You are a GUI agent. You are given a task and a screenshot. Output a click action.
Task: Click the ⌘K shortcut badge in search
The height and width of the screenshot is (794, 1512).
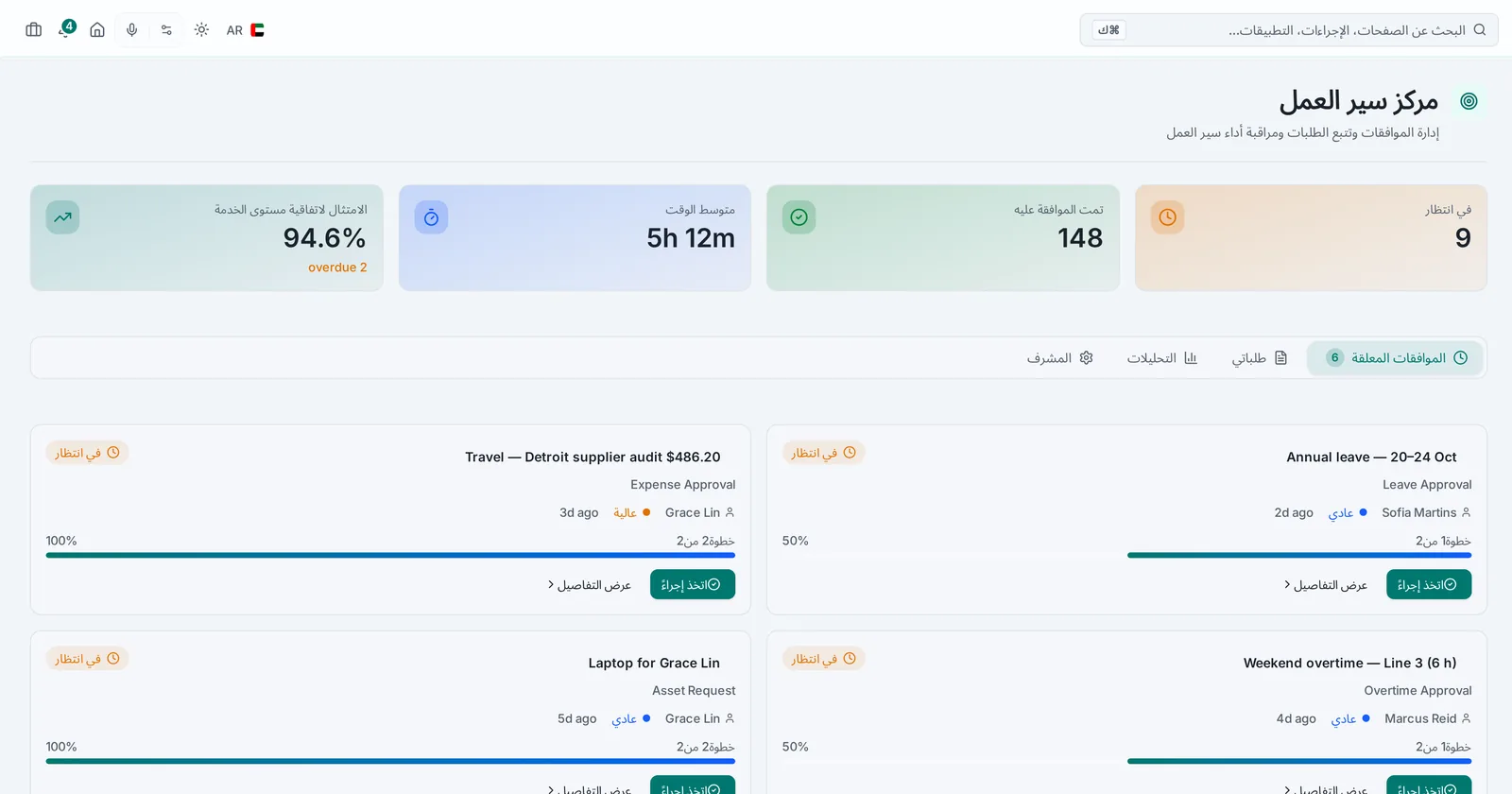click(x=1109, y=30)
